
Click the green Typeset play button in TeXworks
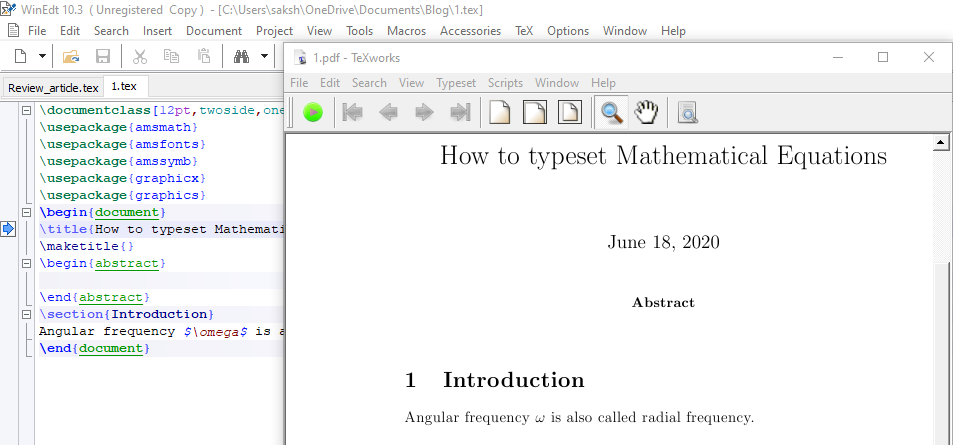313,112
